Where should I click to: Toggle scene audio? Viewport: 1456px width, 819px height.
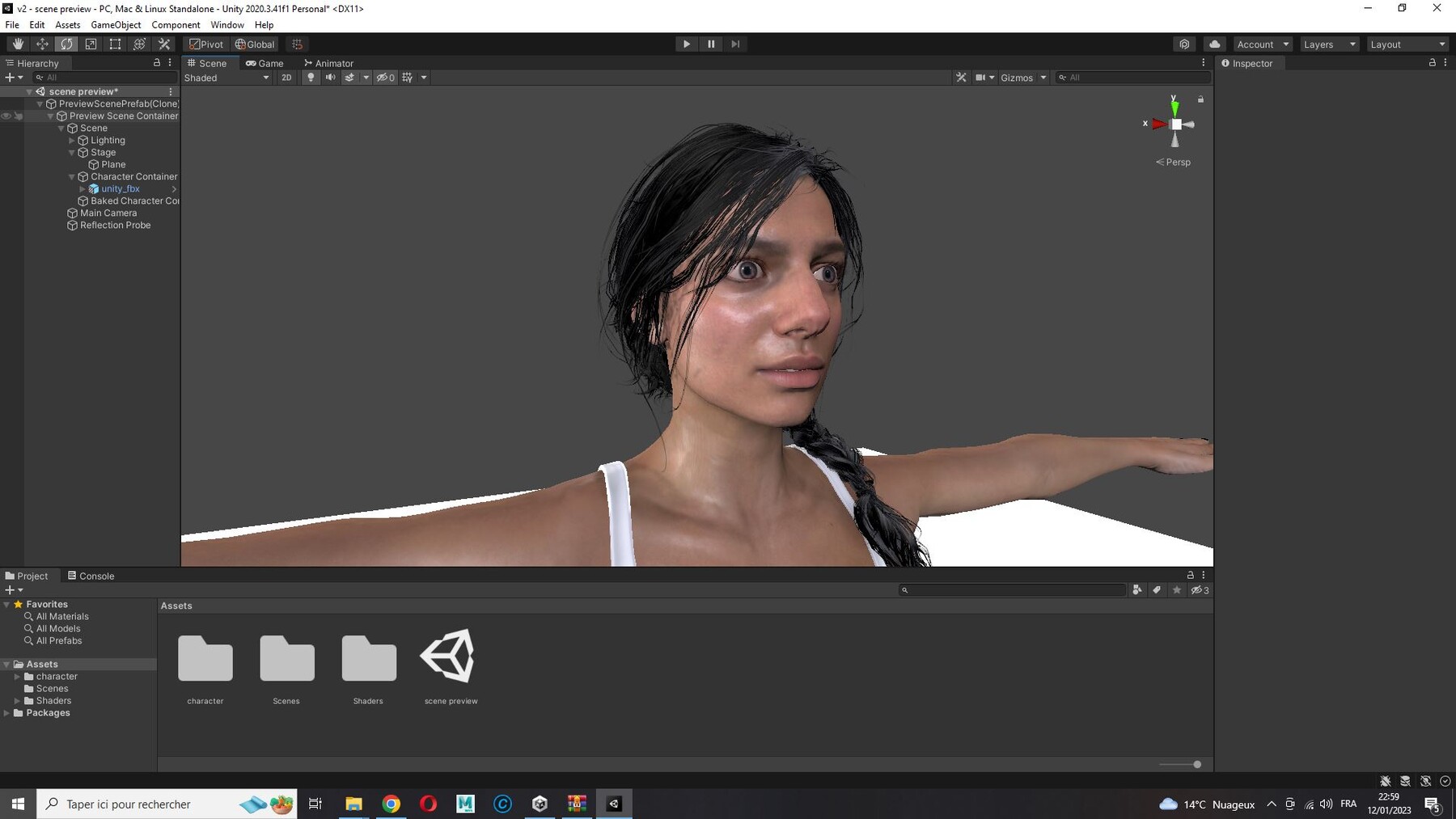point(330,78)
